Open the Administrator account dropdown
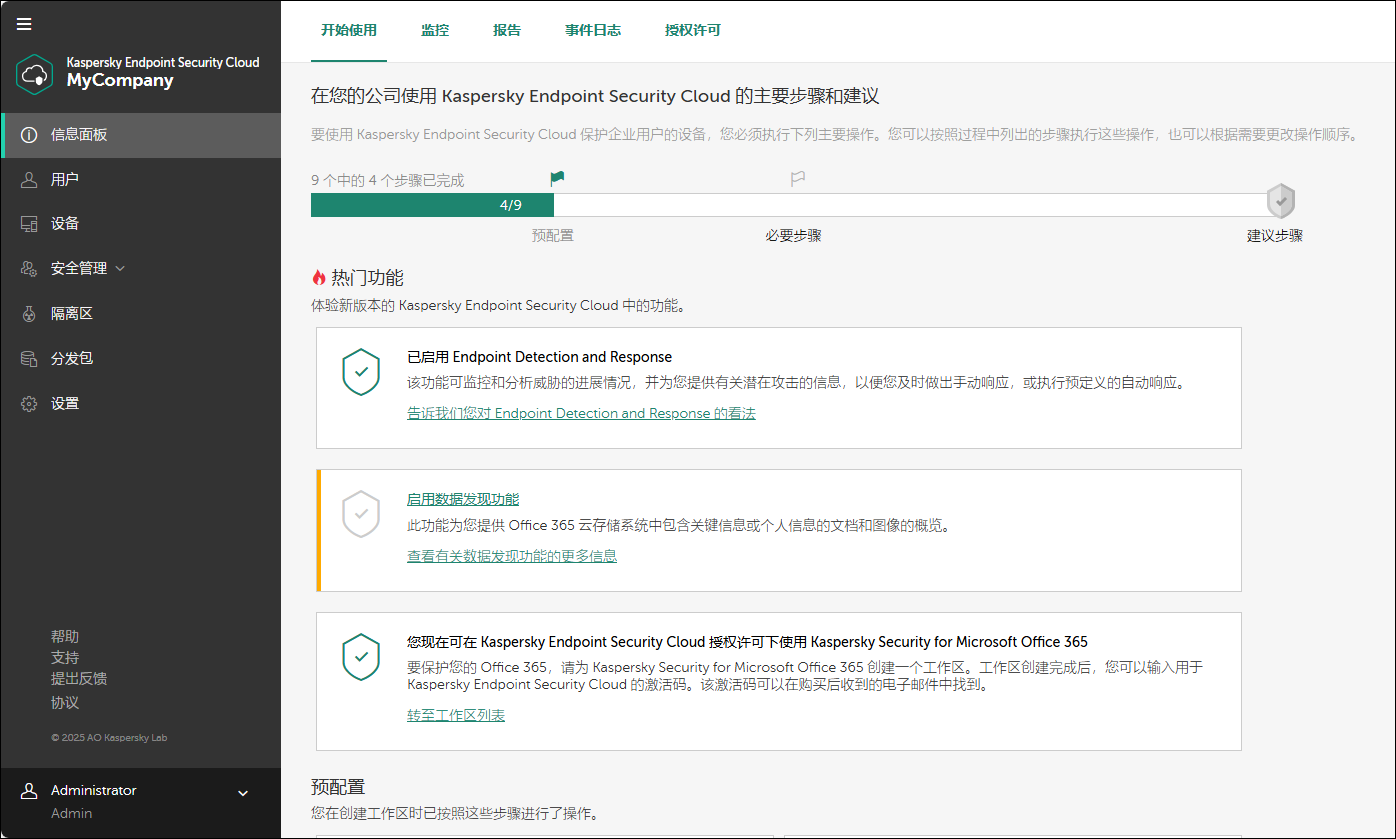The image size is (1396, 839). [241, 792]
